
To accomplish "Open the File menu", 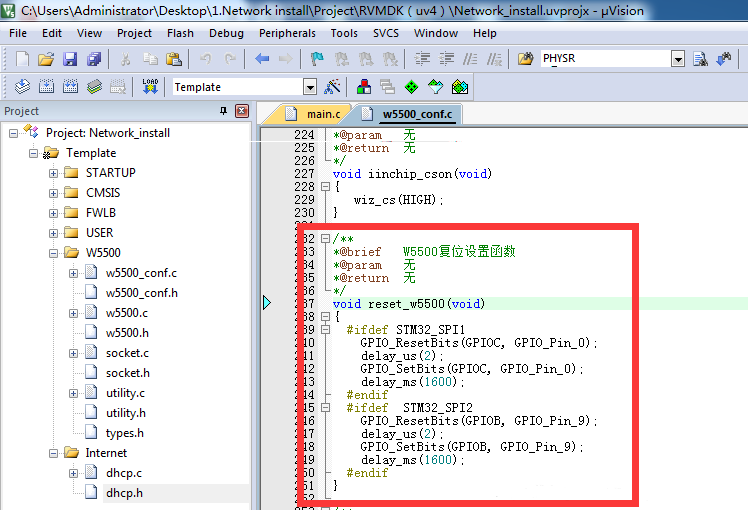I will pos(18,33).
